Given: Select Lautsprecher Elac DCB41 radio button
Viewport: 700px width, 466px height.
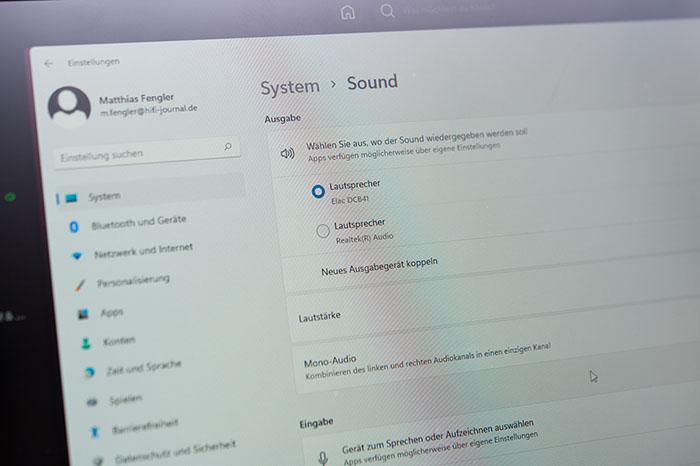Looking at the screenshot, I should pos(318,192).
